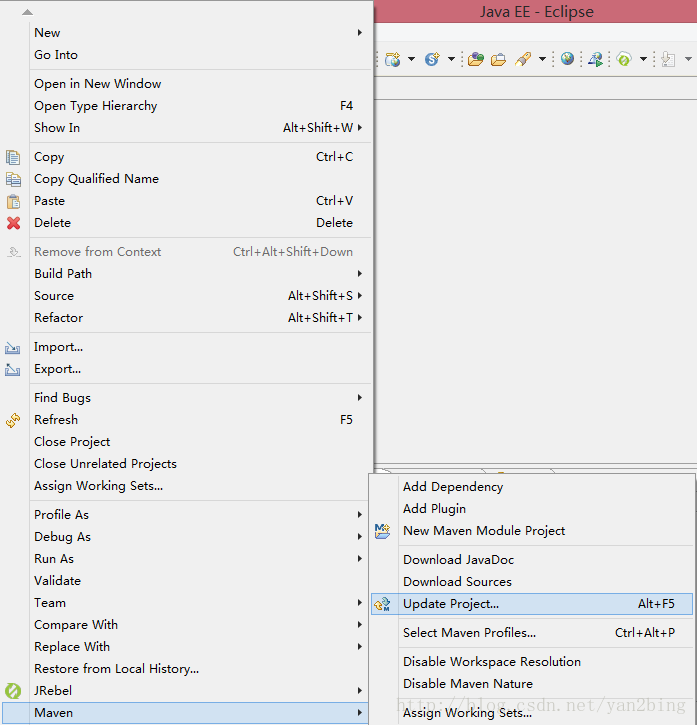This screenshot has width=697, height=725.
Task: Click the New Maven Module Project icon
Action: (382, 531)
